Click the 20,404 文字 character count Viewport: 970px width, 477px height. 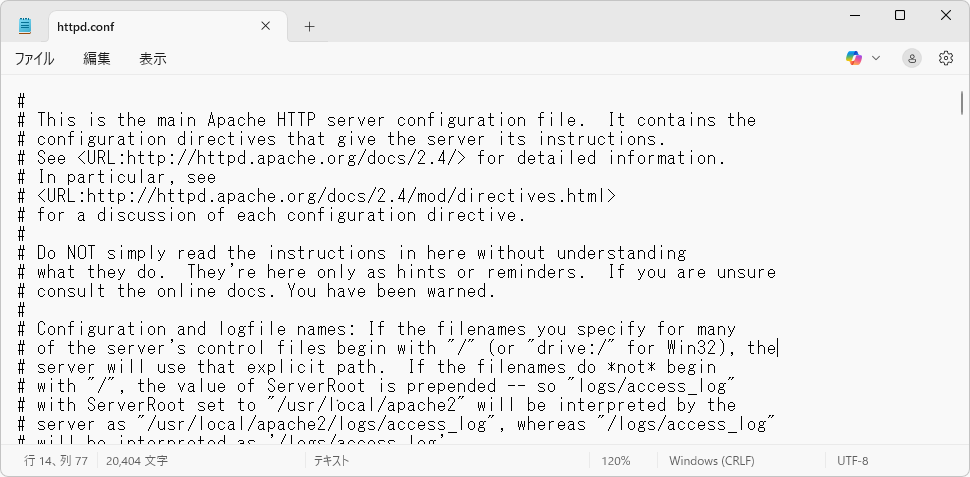coord(136,461)
